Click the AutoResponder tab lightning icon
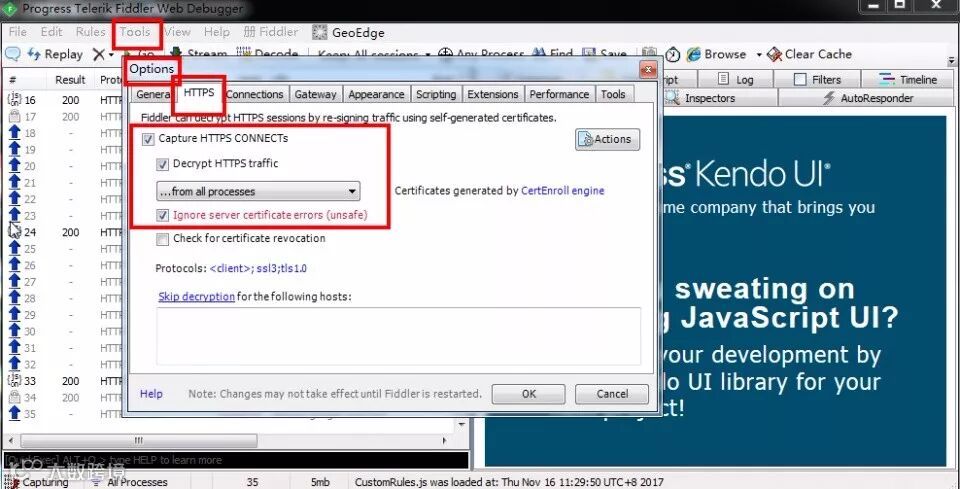 829,98
